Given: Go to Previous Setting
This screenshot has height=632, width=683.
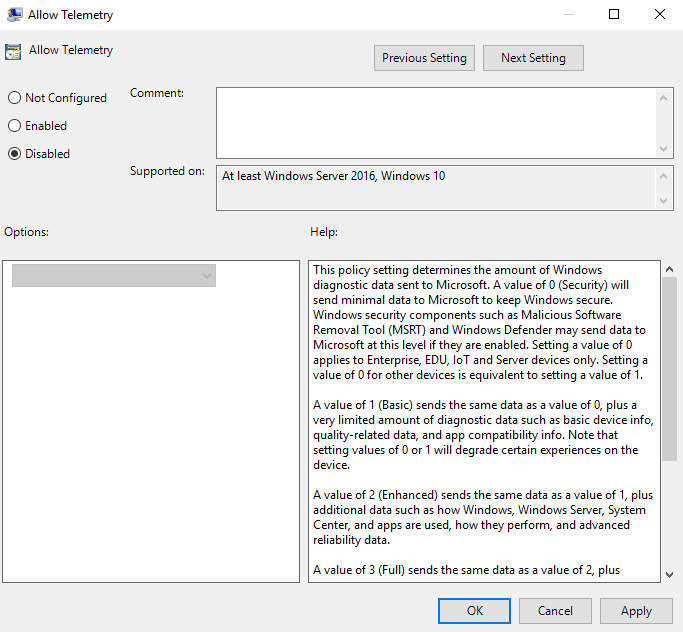Looking at the screenshot, I should pos(424,58).
